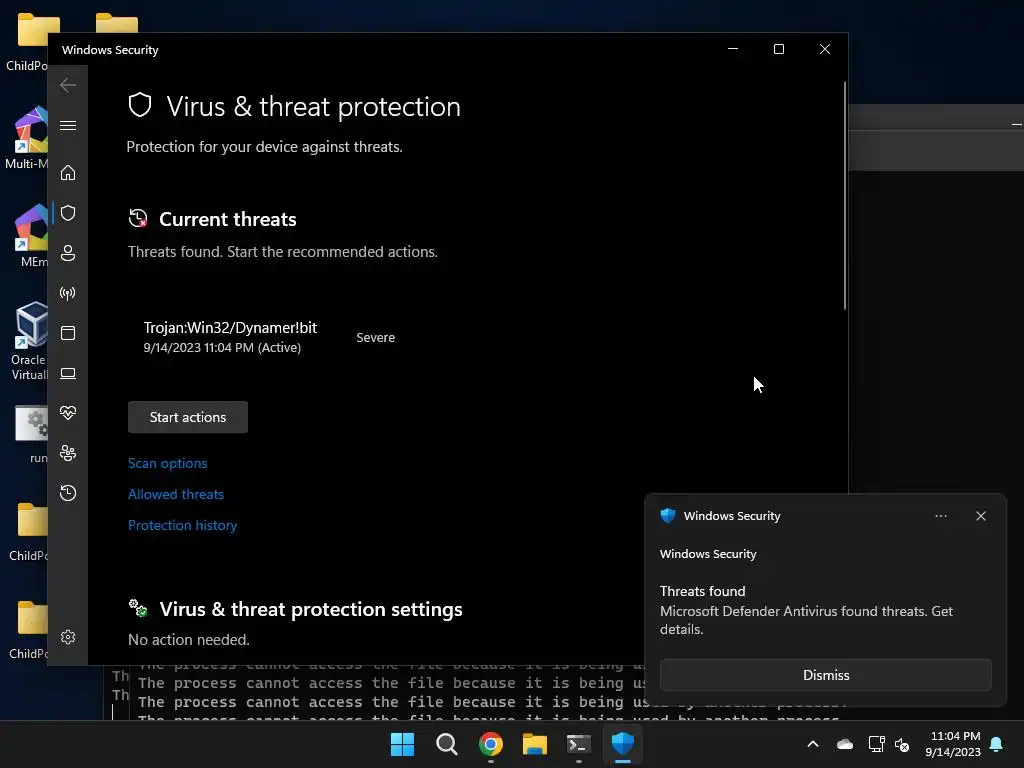Open Firewall & network protection icon

click(68, 293)
